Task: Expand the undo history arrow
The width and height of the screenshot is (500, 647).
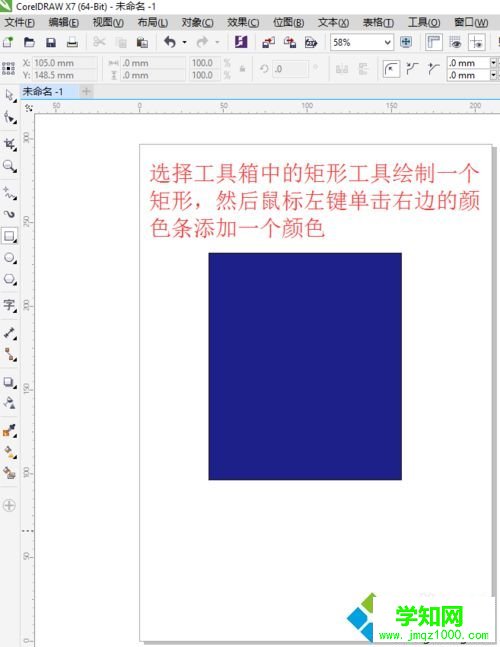Action: [184, 42]
